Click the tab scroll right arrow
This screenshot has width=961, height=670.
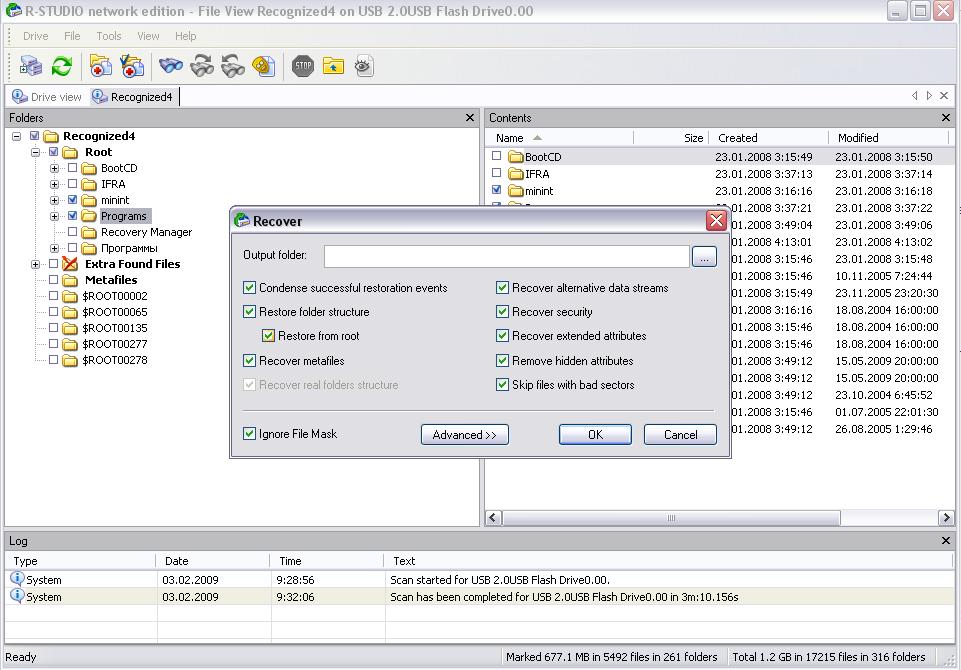(x=929, y=96)
